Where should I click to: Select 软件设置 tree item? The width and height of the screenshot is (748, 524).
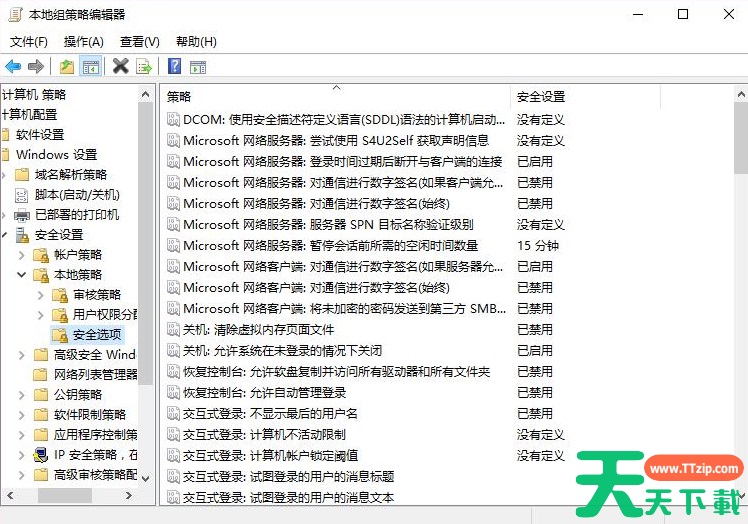click(x=40, y=135)
